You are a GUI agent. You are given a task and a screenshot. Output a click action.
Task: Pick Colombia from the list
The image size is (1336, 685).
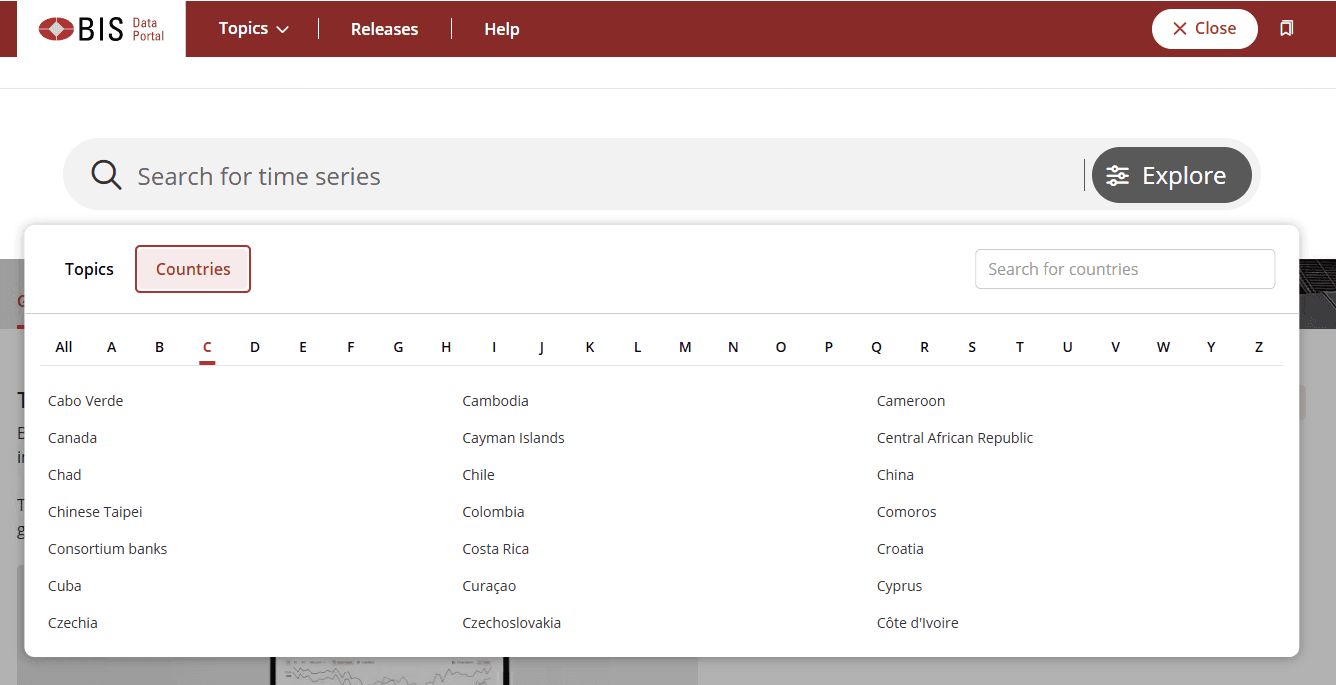(x=493, y=512)
